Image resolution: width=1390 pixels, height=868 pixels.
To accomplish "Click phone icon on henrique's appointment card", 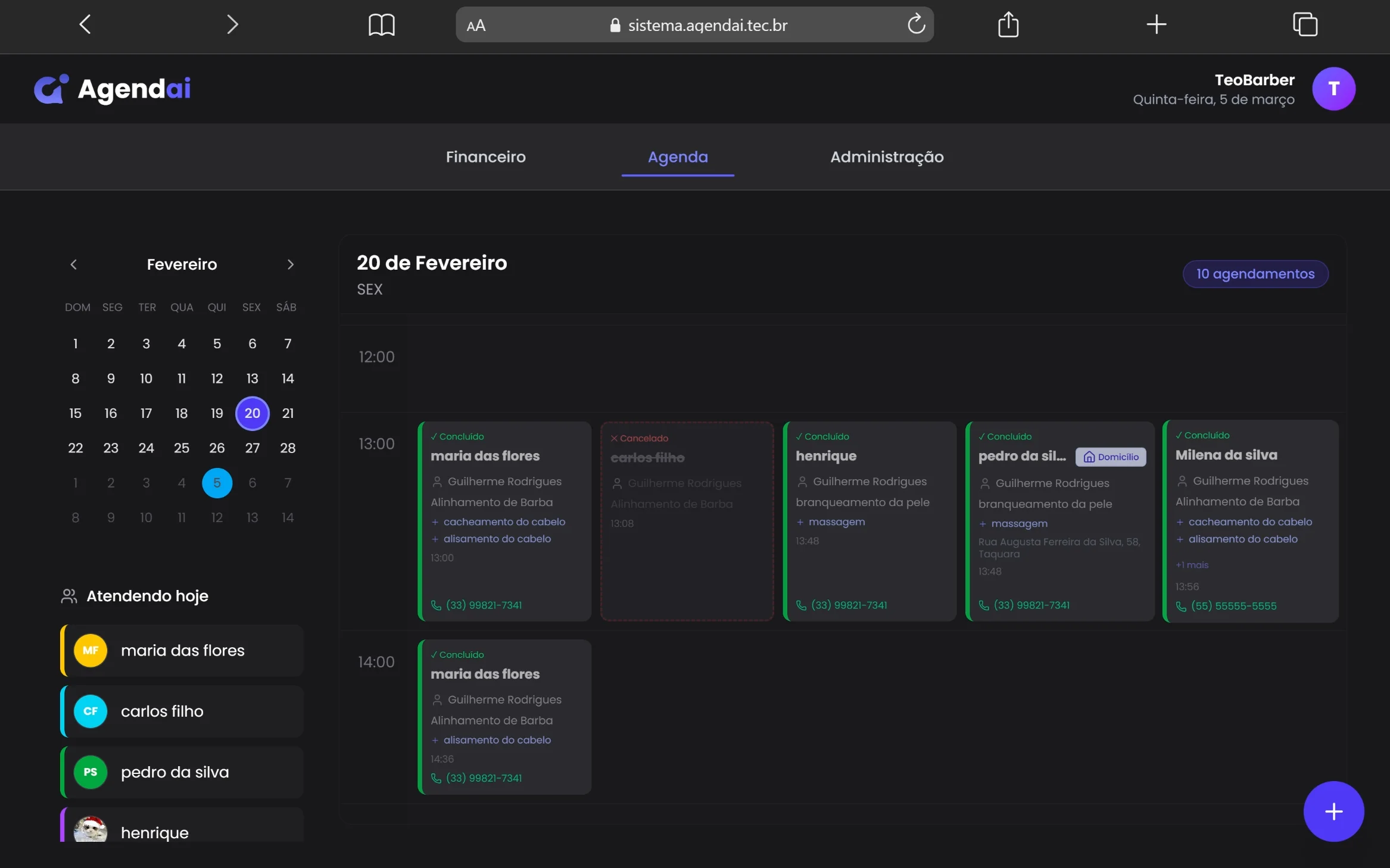I will (x=802, y=605).
